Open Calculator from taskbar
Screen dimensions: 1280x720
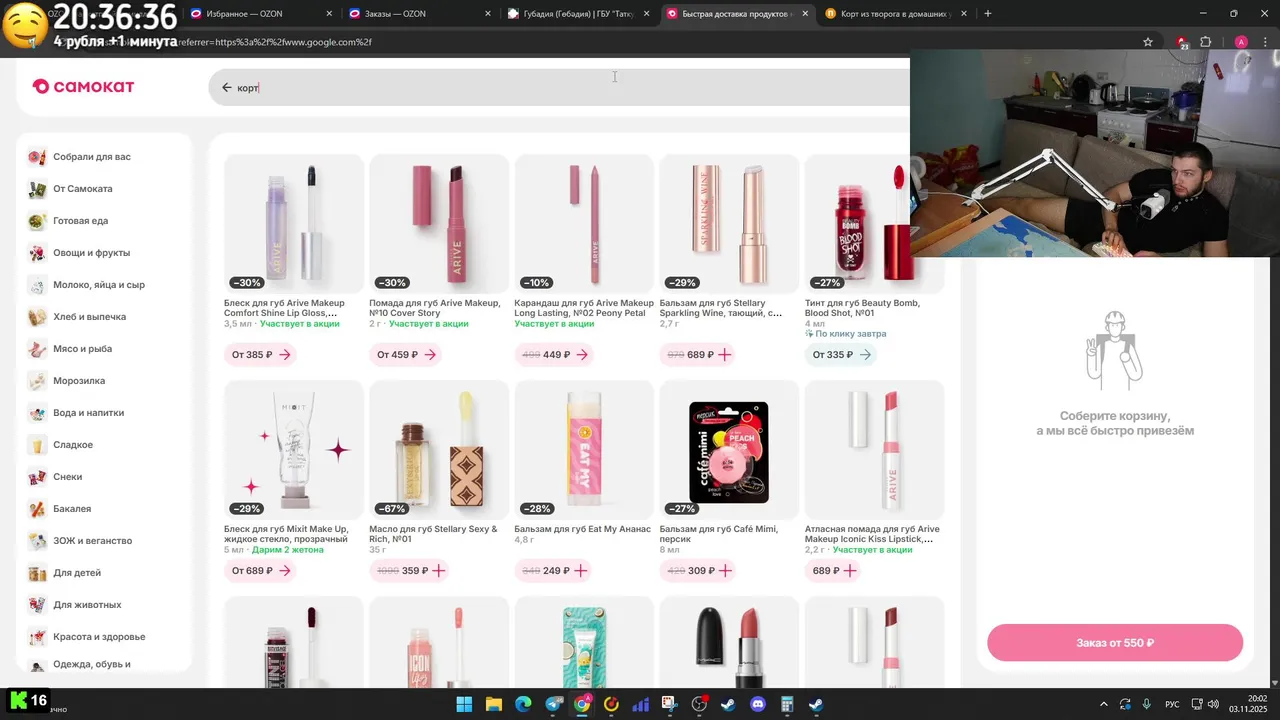pyautogui.click(x=786, y=704)
